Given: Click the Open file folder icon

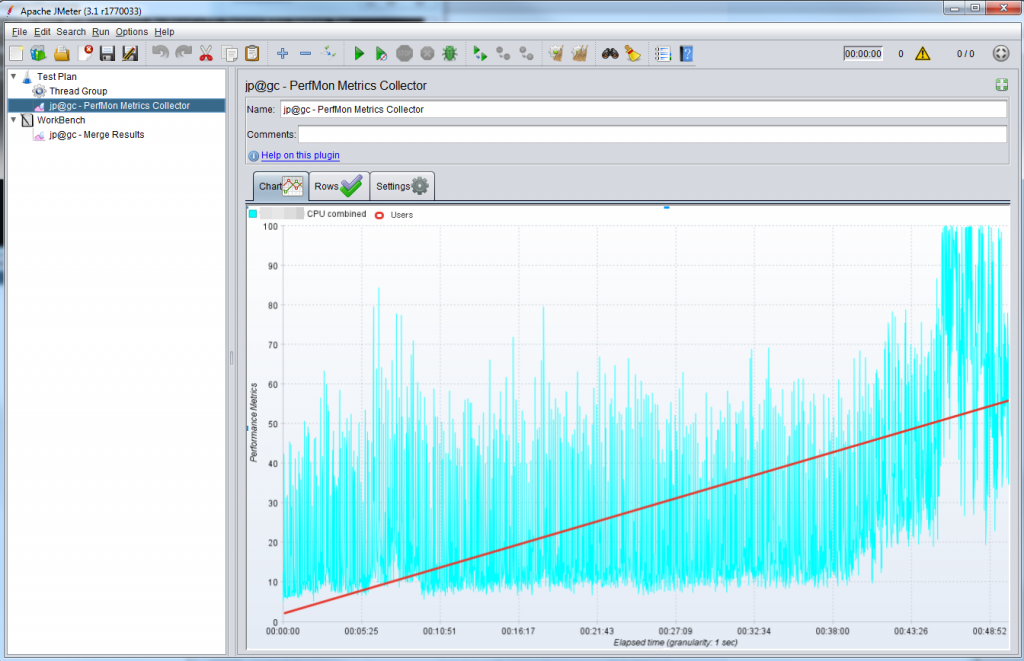Looking at the screenshot, I should [x=61, y=54].
